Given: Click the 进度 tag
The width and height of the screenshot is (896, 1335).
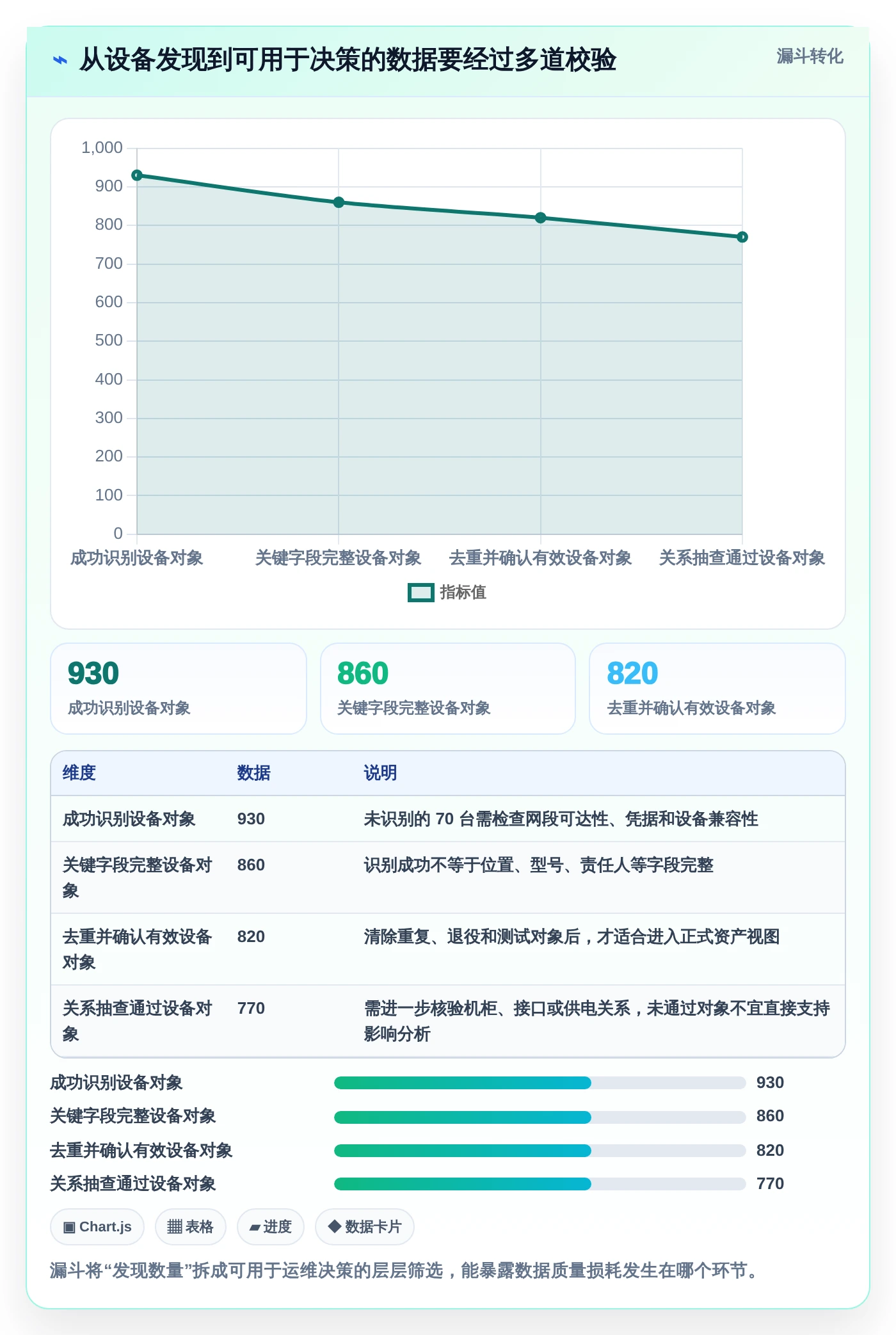Looking at the screenshot, I should tap(270, 1227).
